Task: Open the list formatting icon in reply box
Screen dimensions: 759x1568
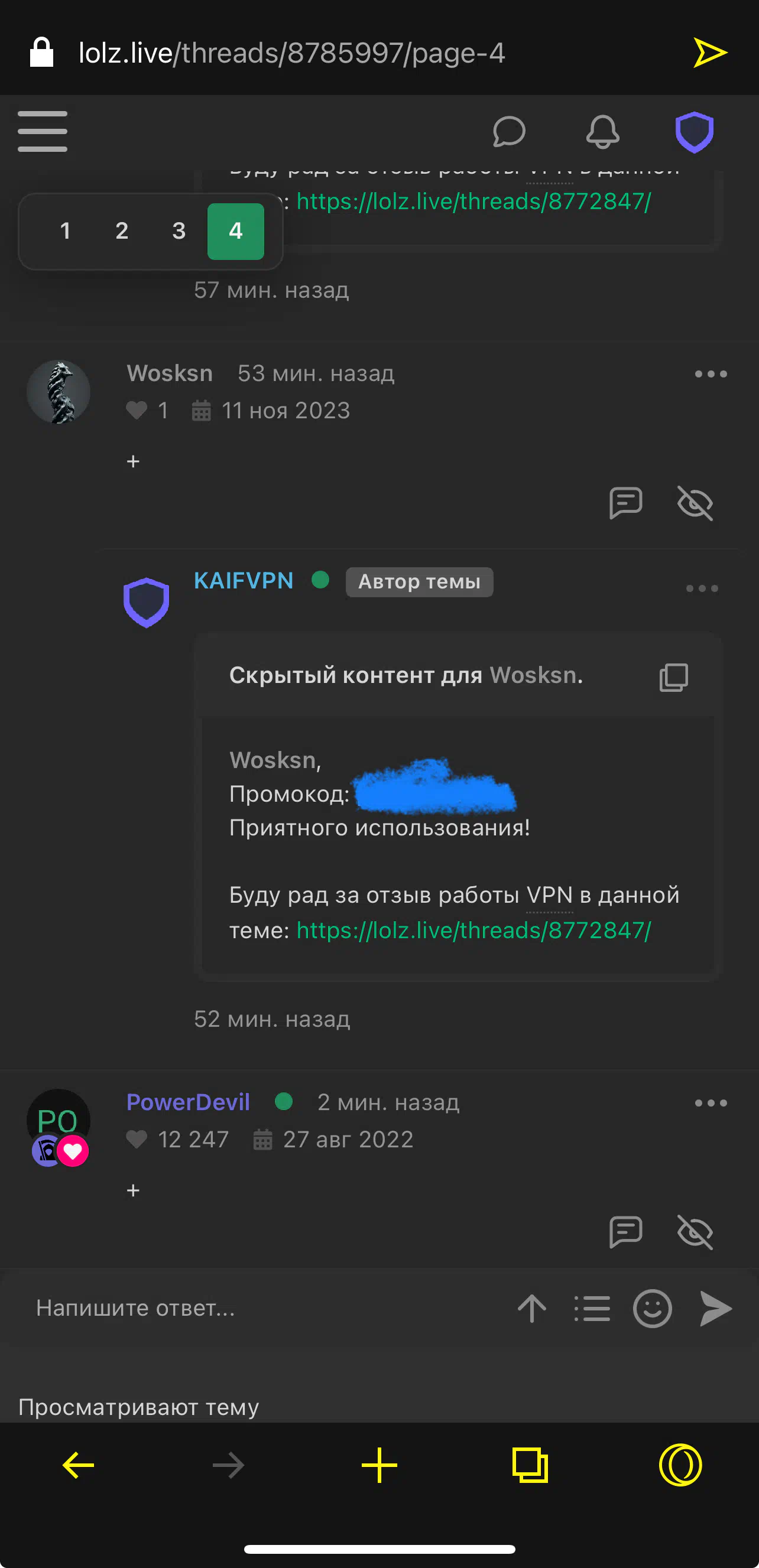Action: 592,1308
